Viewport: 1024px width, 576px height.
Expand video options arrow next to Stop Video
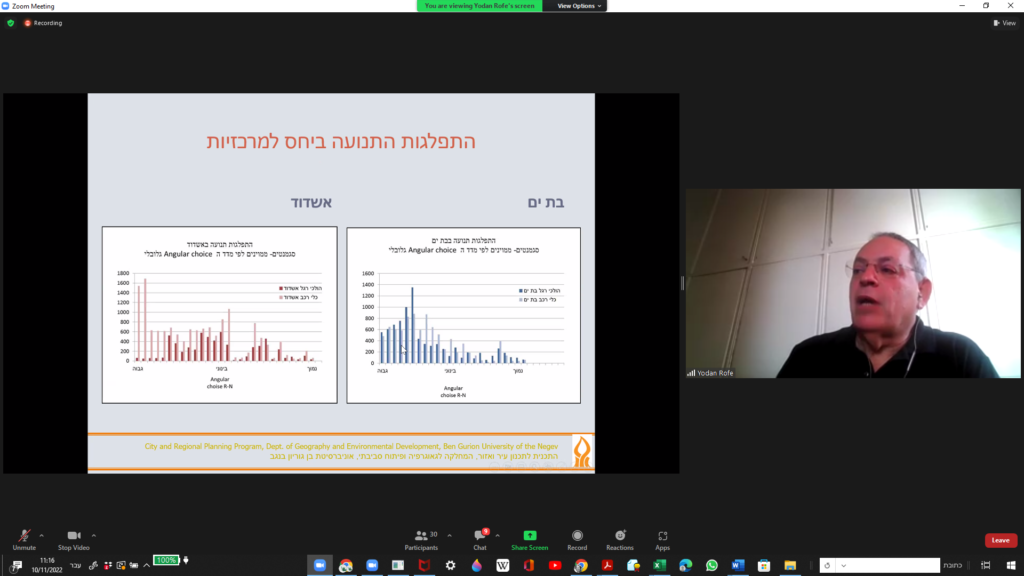[94, 534]
